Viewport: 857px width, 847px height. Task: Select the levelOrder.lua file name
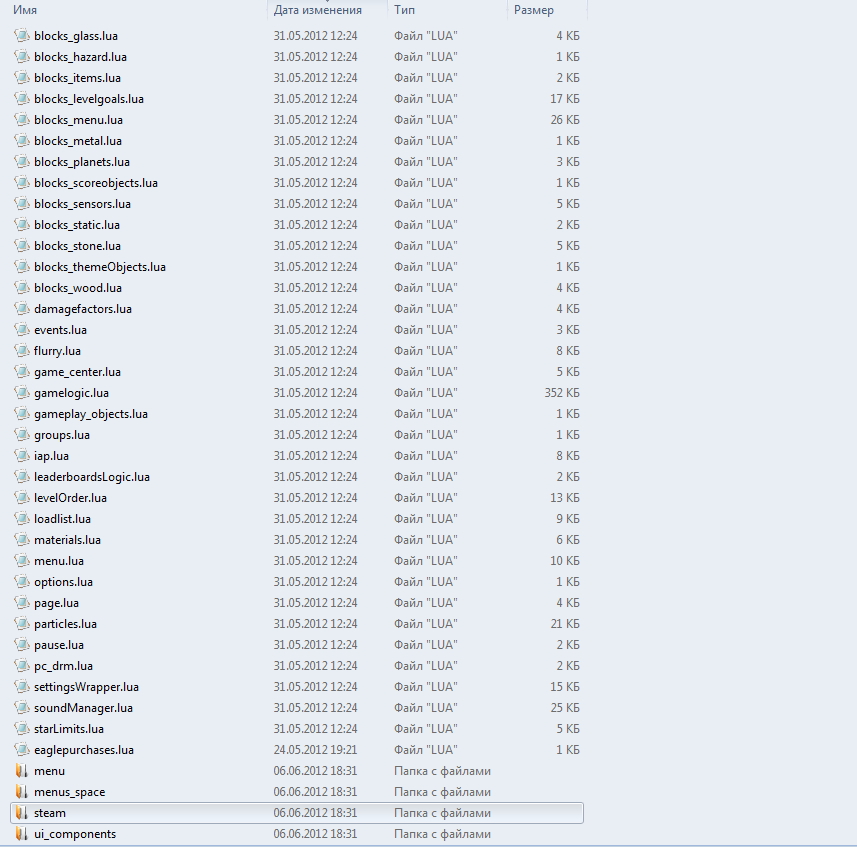pyautogui.click(x=71, y=498)
